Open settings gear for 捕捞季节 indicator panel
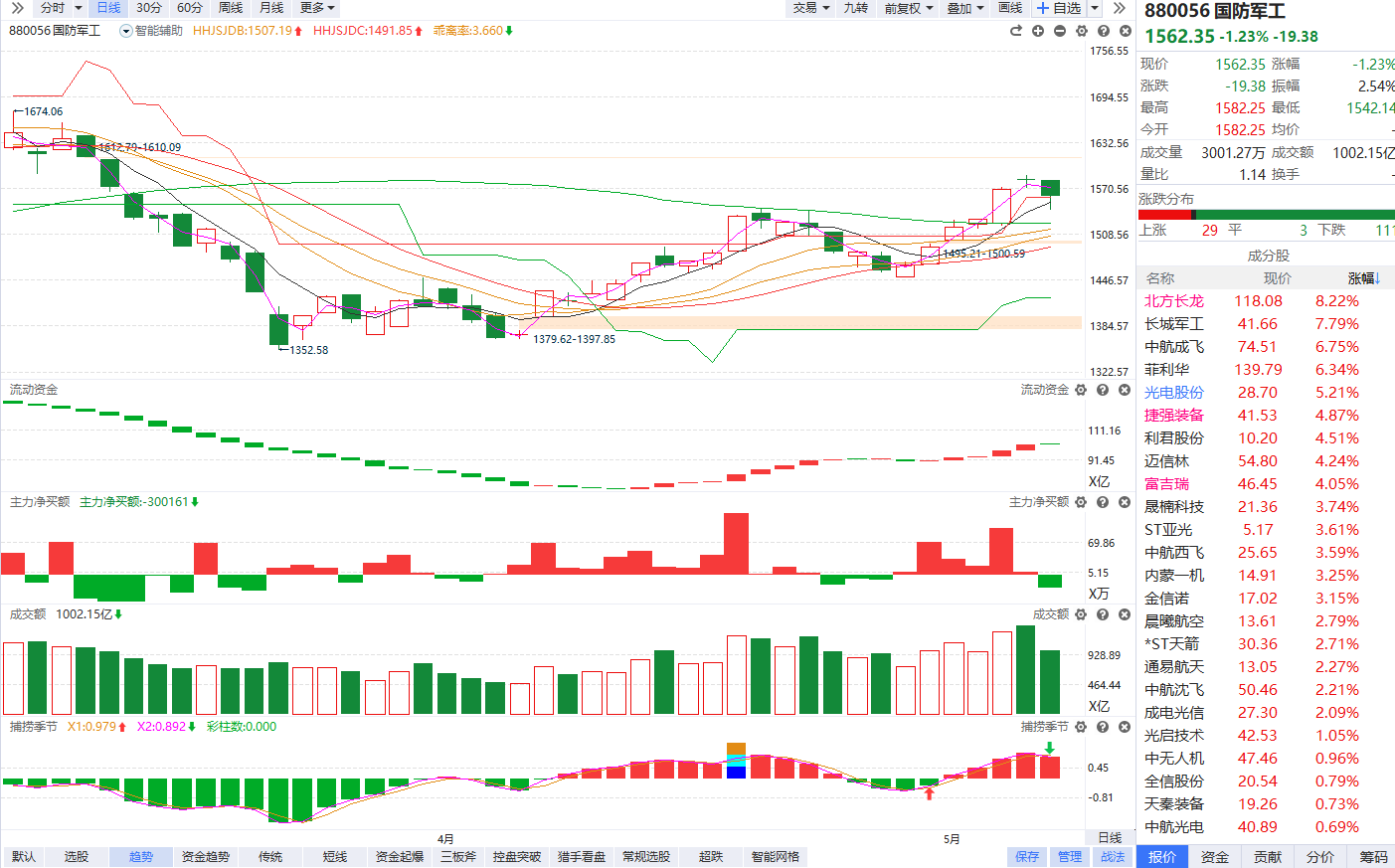 tap(1081, 727)
